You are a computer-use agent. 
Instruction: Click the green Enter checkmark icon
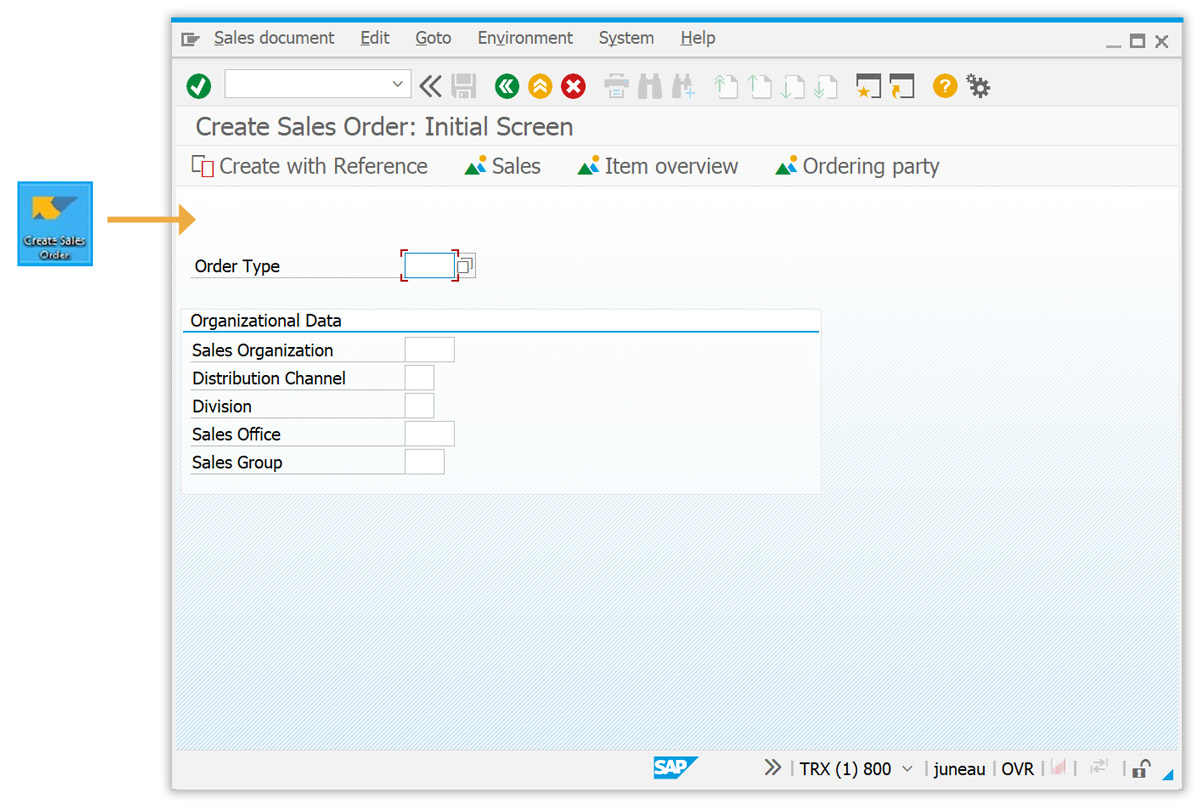pyautogui.click(x=199, y=86)
